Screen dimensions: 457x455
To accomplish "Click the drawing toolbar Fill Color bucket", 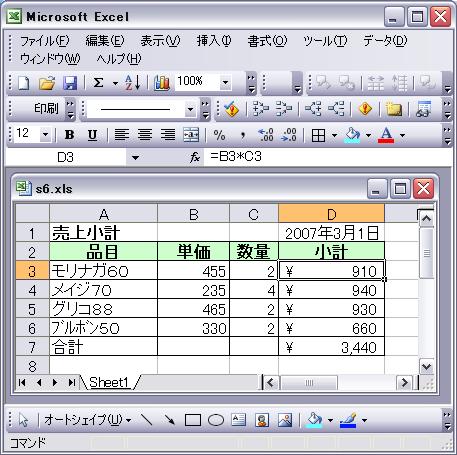I will 315,420.
